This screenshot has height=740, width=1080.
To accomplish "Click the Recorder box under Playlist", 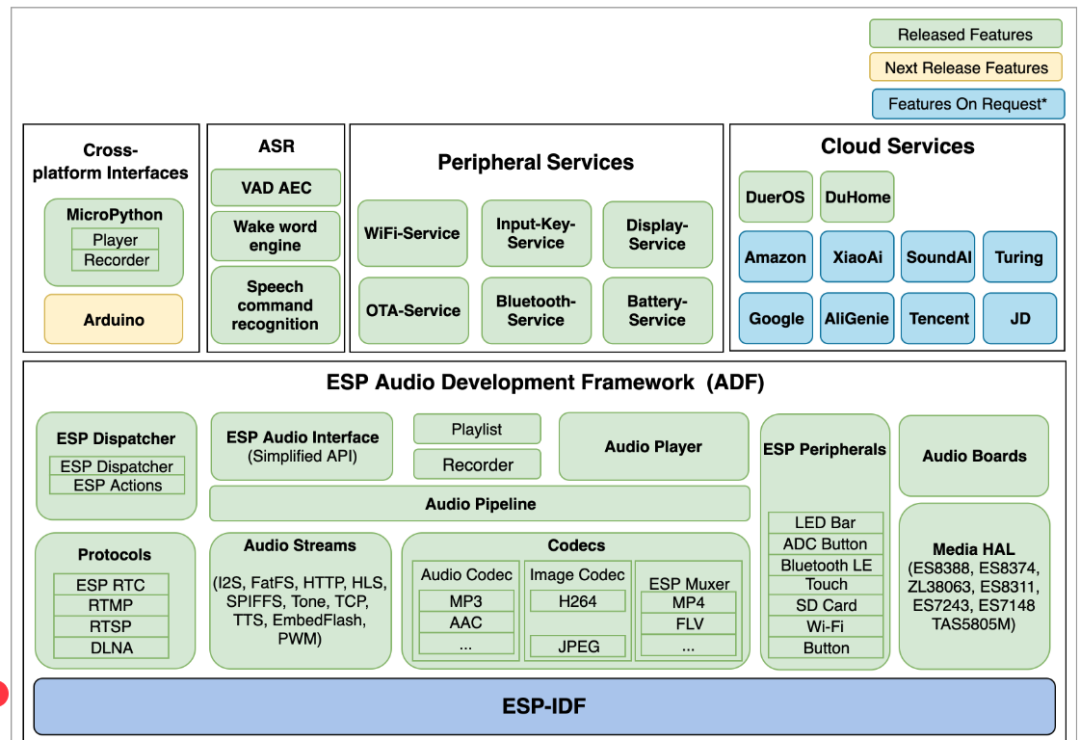I will (x=477, y=465).
